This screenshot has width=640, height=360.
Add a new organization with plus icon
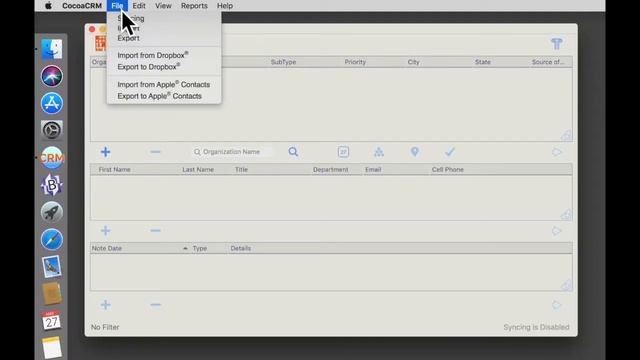pos(105,152)
